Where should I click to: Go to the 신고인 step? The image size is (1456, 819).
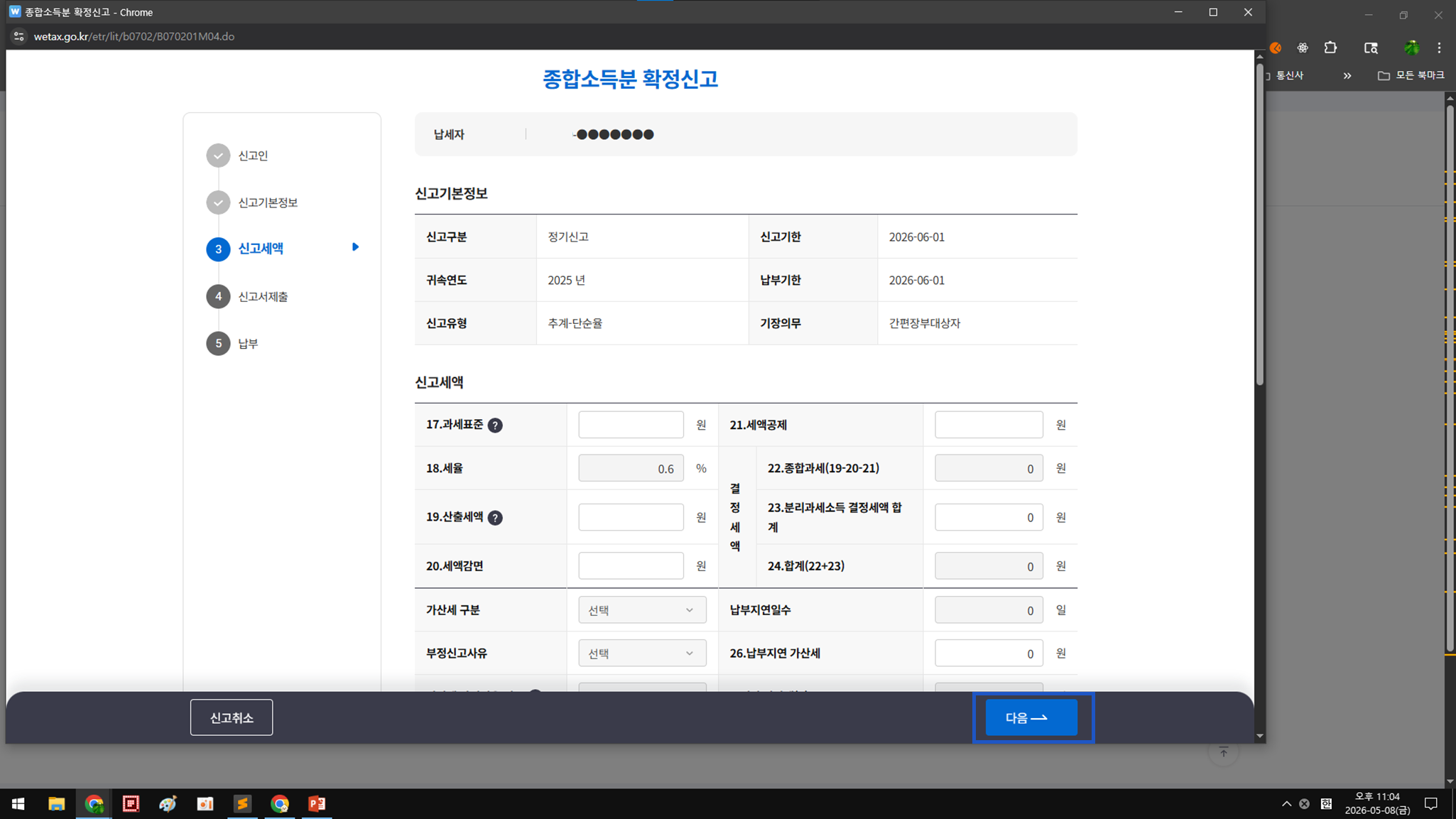[253, 156]
